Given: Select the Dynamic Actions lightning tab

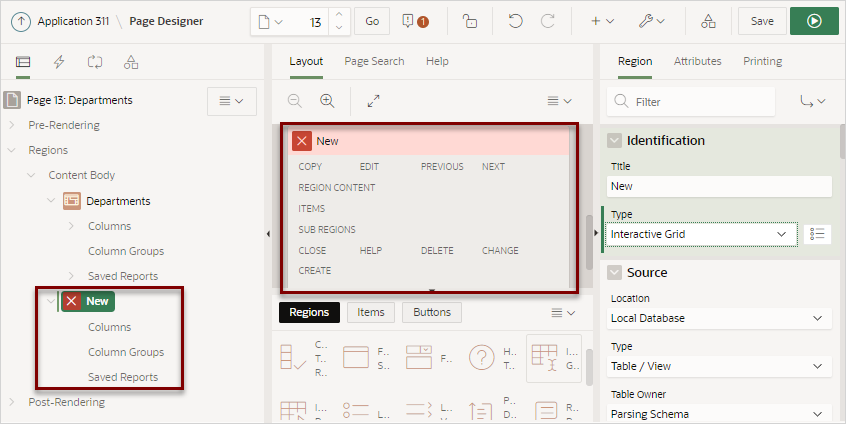Looking at the screenshot, I should pyautogui.click(x=59, y=62).
